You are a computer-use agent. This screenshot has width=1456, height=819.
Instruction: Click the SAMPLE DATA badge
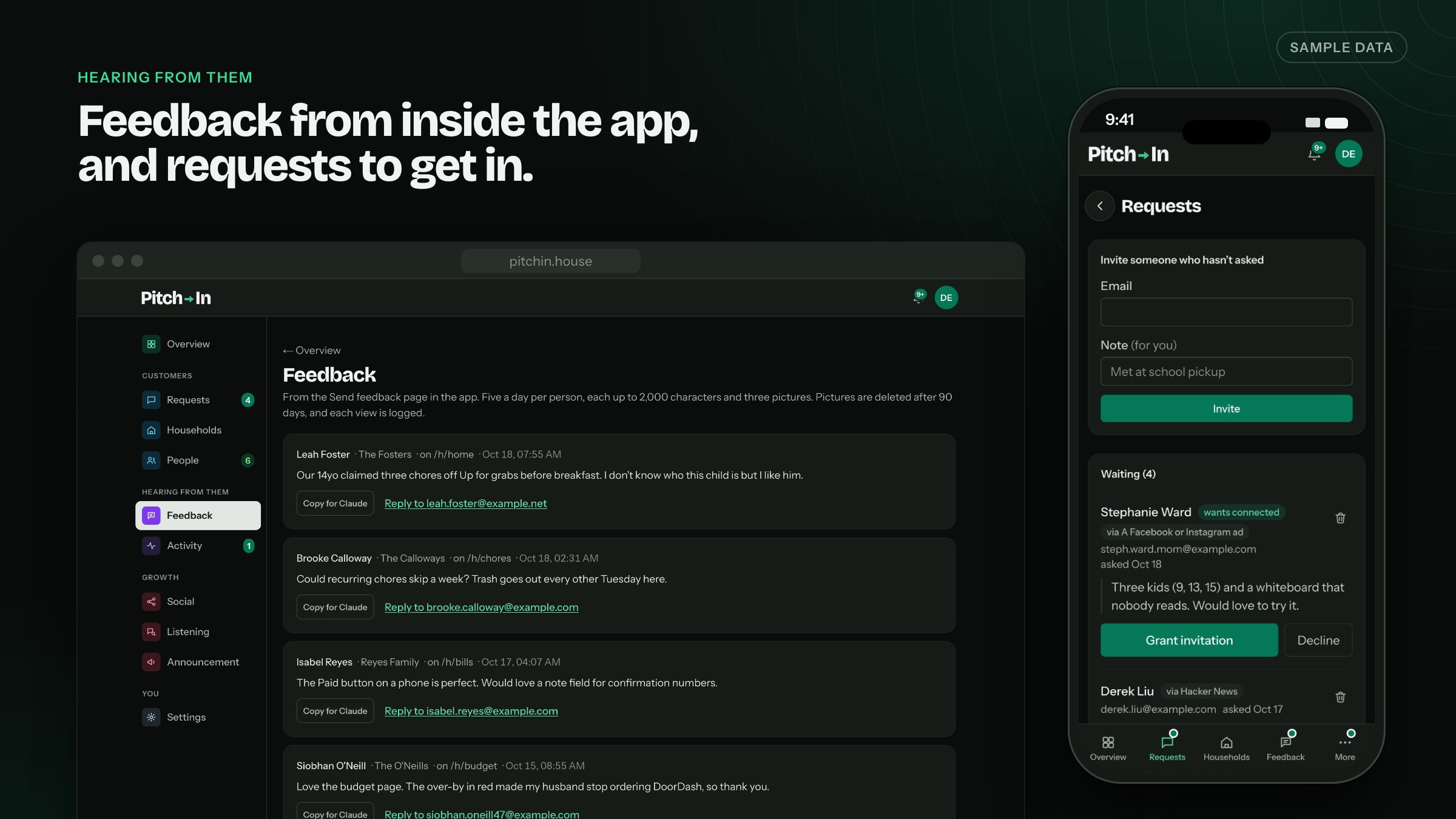click(1341, 47)
